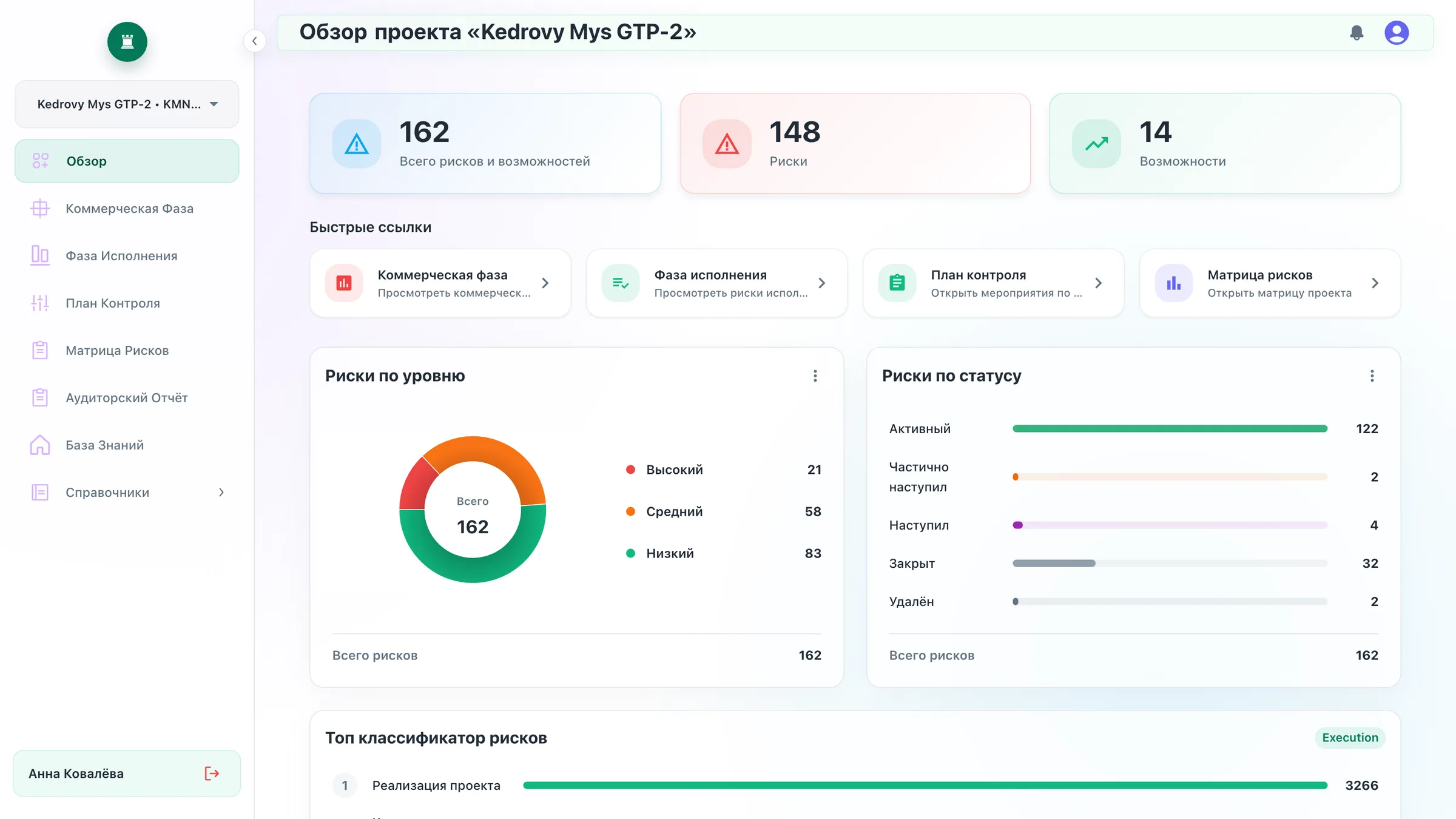1456x819 pixels.
Task: Click the checklist icon of Фаза исполнения link
Action: pyautogui.click(x=621, y=283)
